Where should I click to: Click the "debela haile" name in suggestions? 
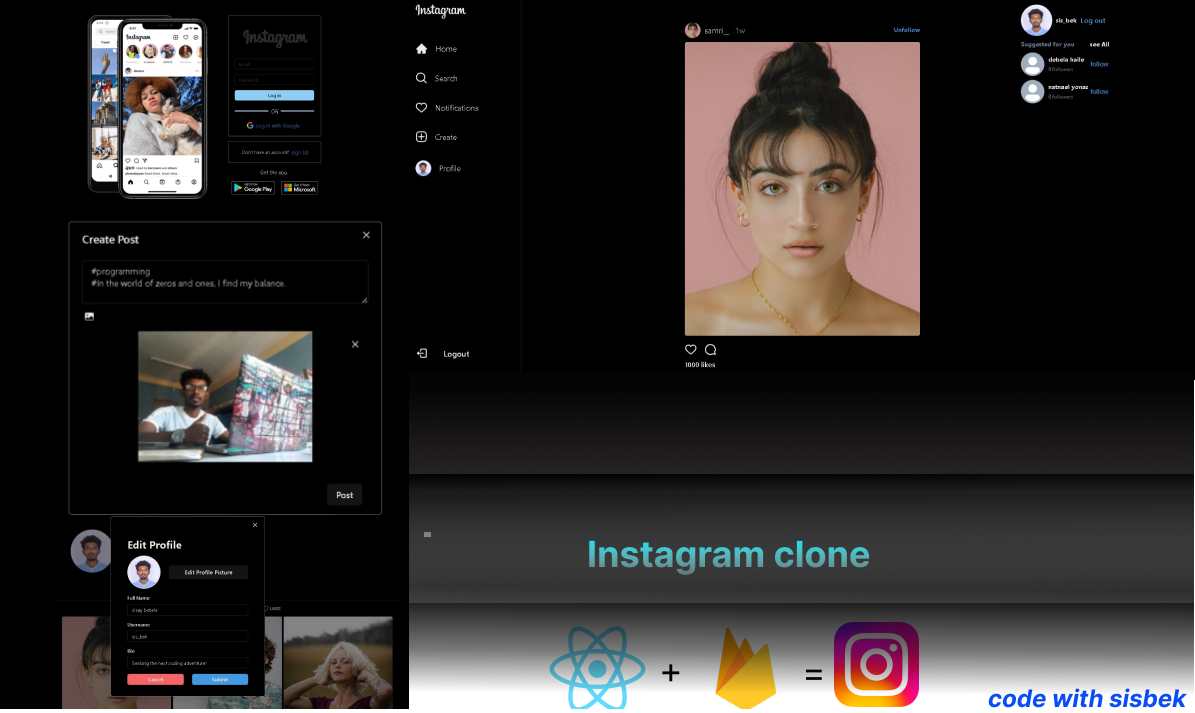pyautogui.click(x=1066, y=59)
